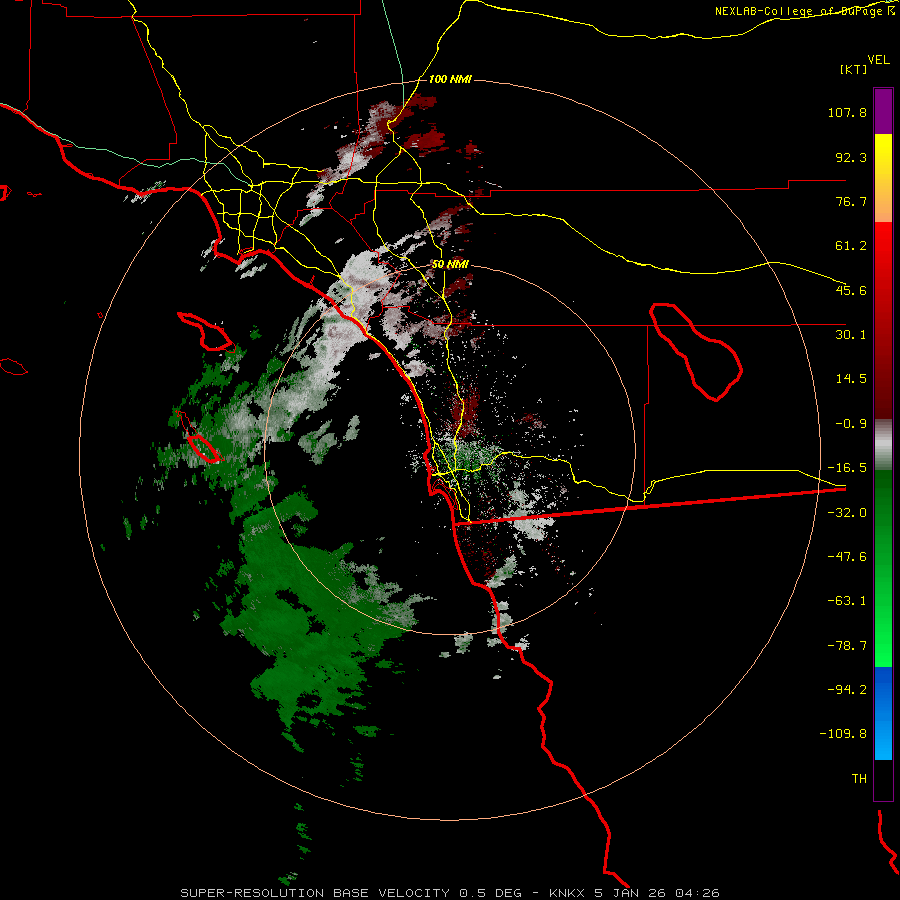Pick the purple segment of the color bar
900x900 pixels.
pyautogui.click(x=883, y=111)
